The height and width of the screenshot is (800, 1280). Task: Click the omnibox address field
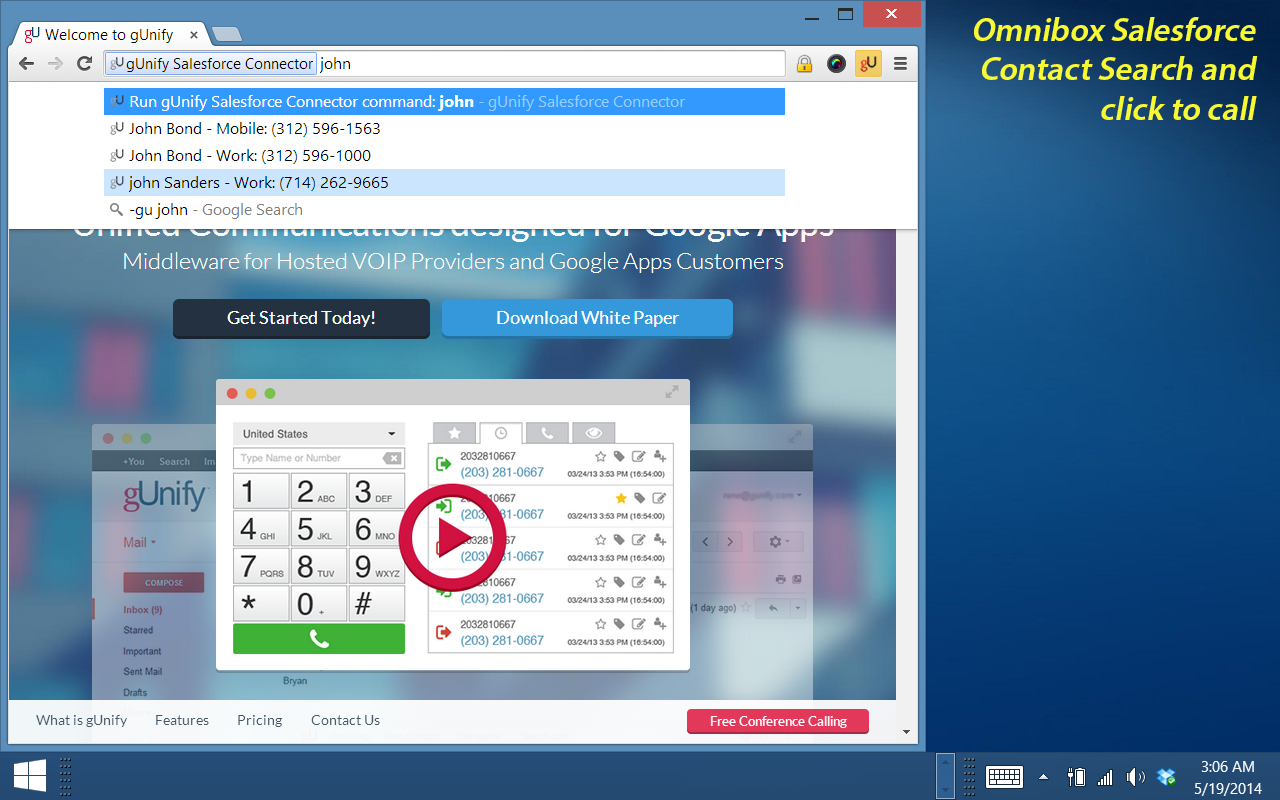[x=445, y=64]
